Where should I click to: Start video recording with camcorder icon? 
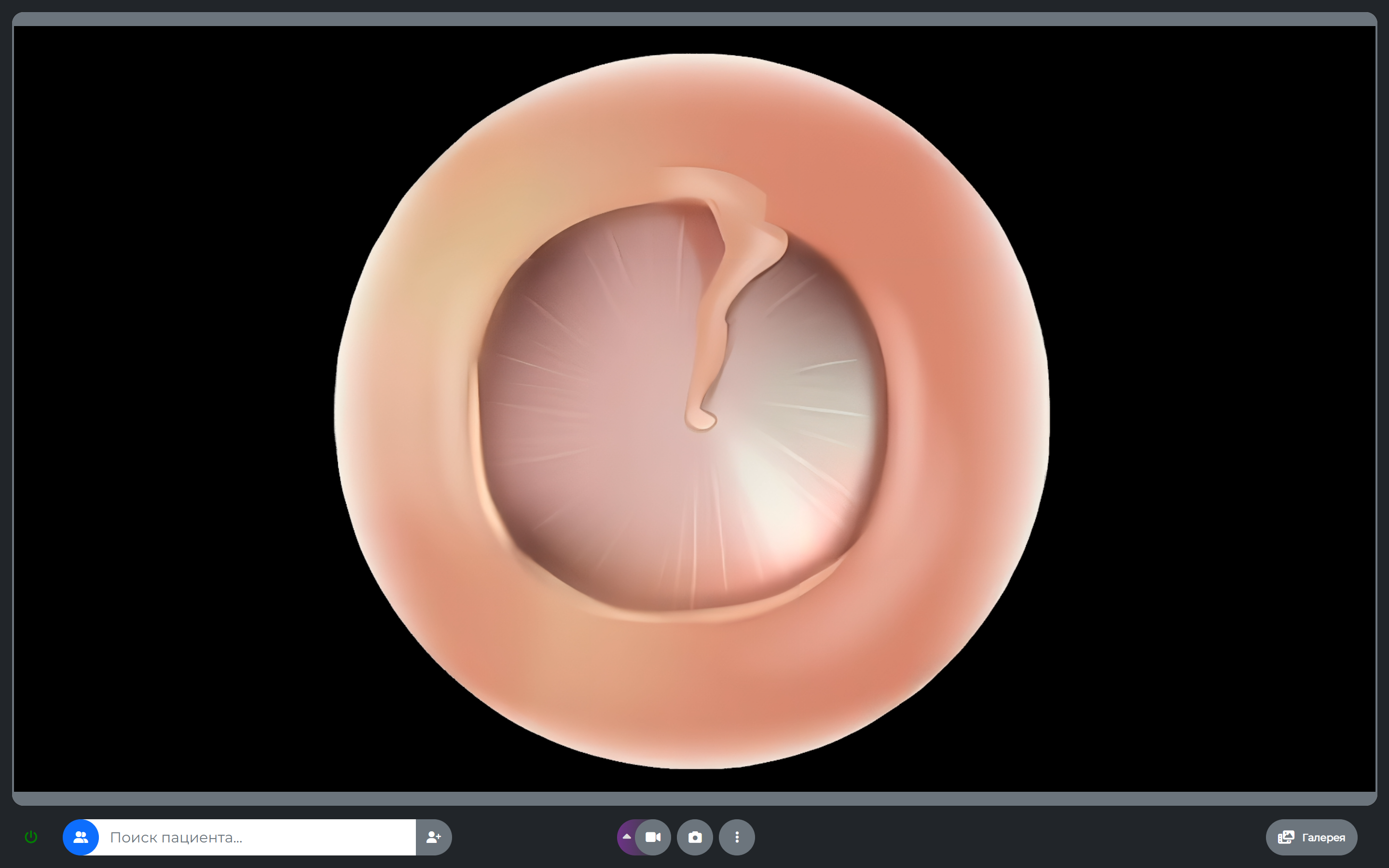click(x=653, y=837)
